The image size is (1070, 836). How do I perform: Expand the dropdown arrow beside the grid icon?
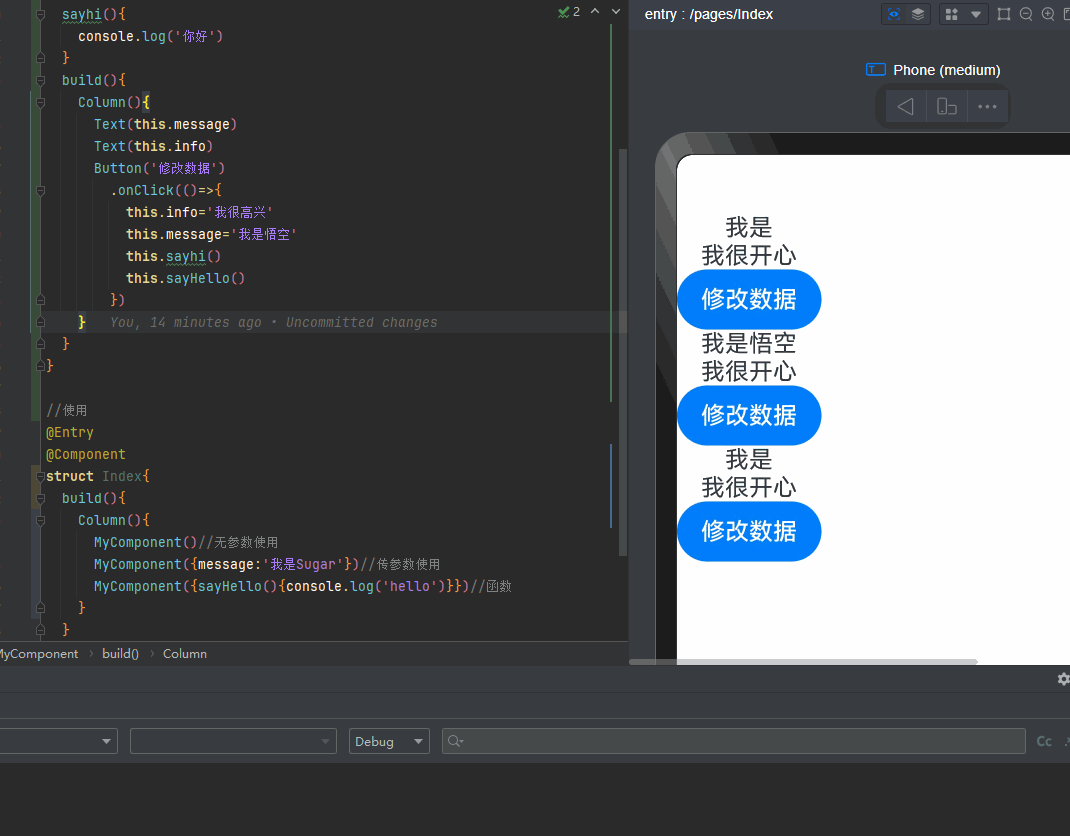coord(976,14)
